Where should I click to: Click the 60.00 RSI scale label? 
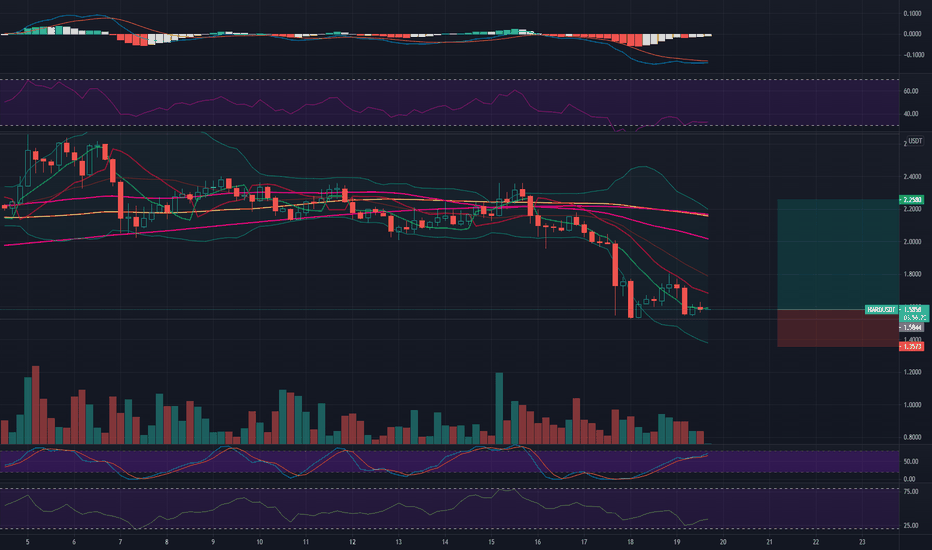click(x=911, y=91)
